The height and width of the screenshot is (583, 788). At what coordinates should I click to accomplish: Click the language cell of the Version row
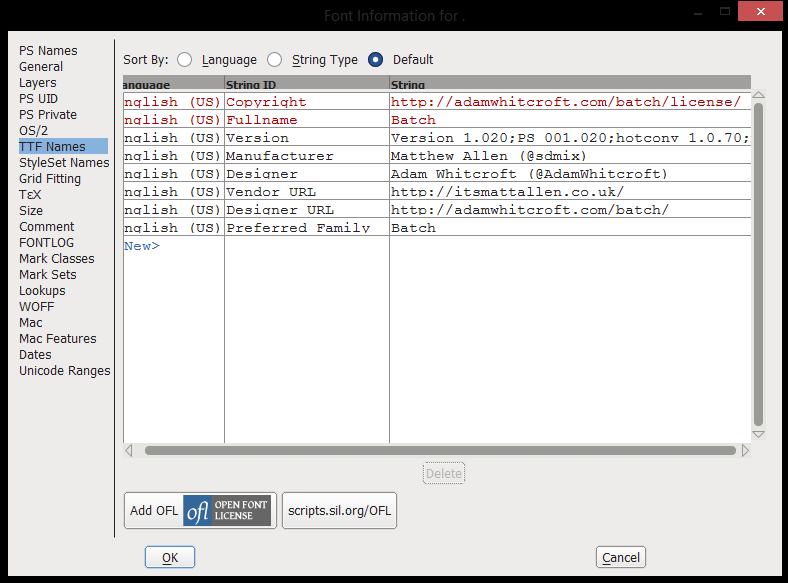pyautogui.click(x=173, y=138)
